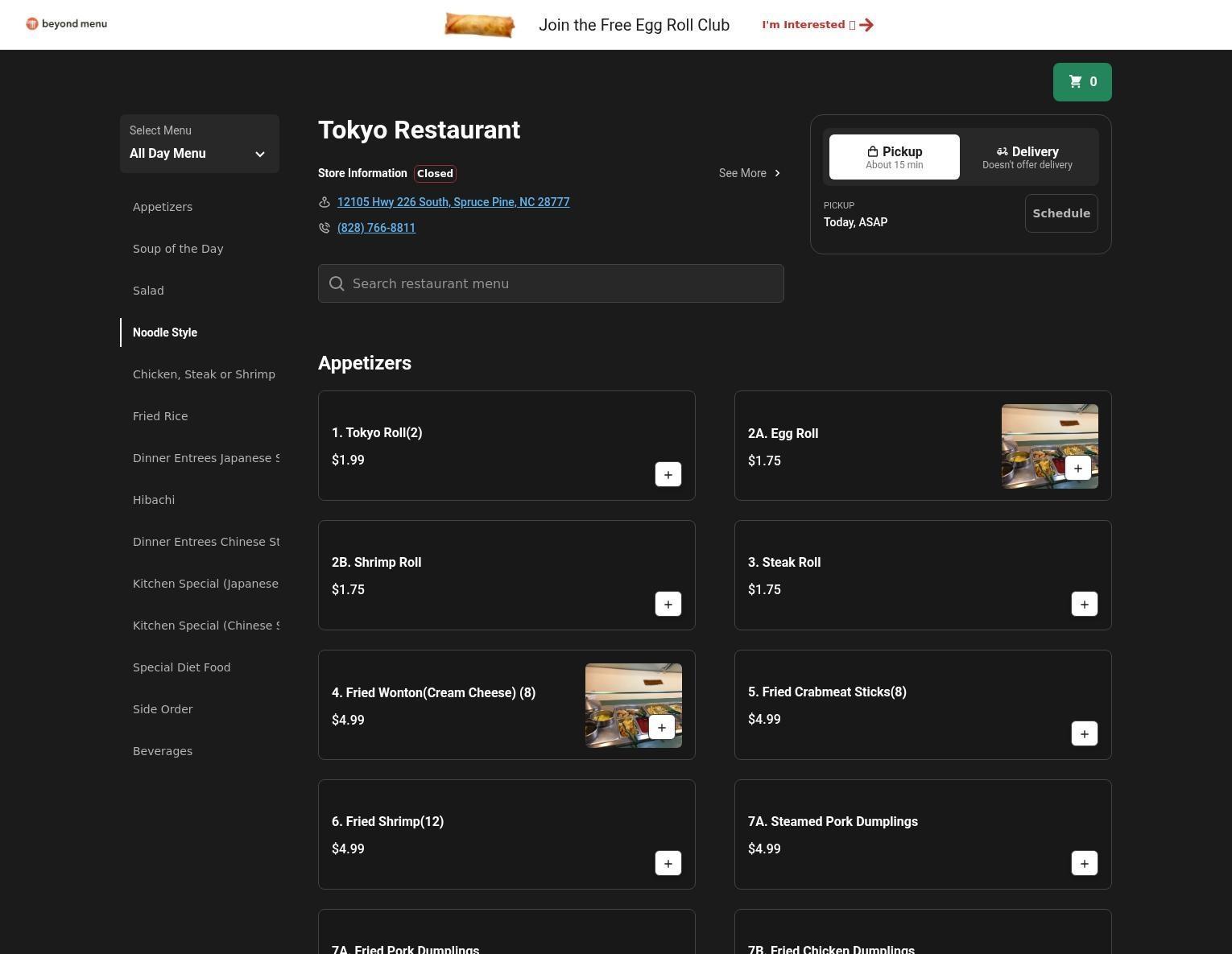Expand See More store information

749,173
